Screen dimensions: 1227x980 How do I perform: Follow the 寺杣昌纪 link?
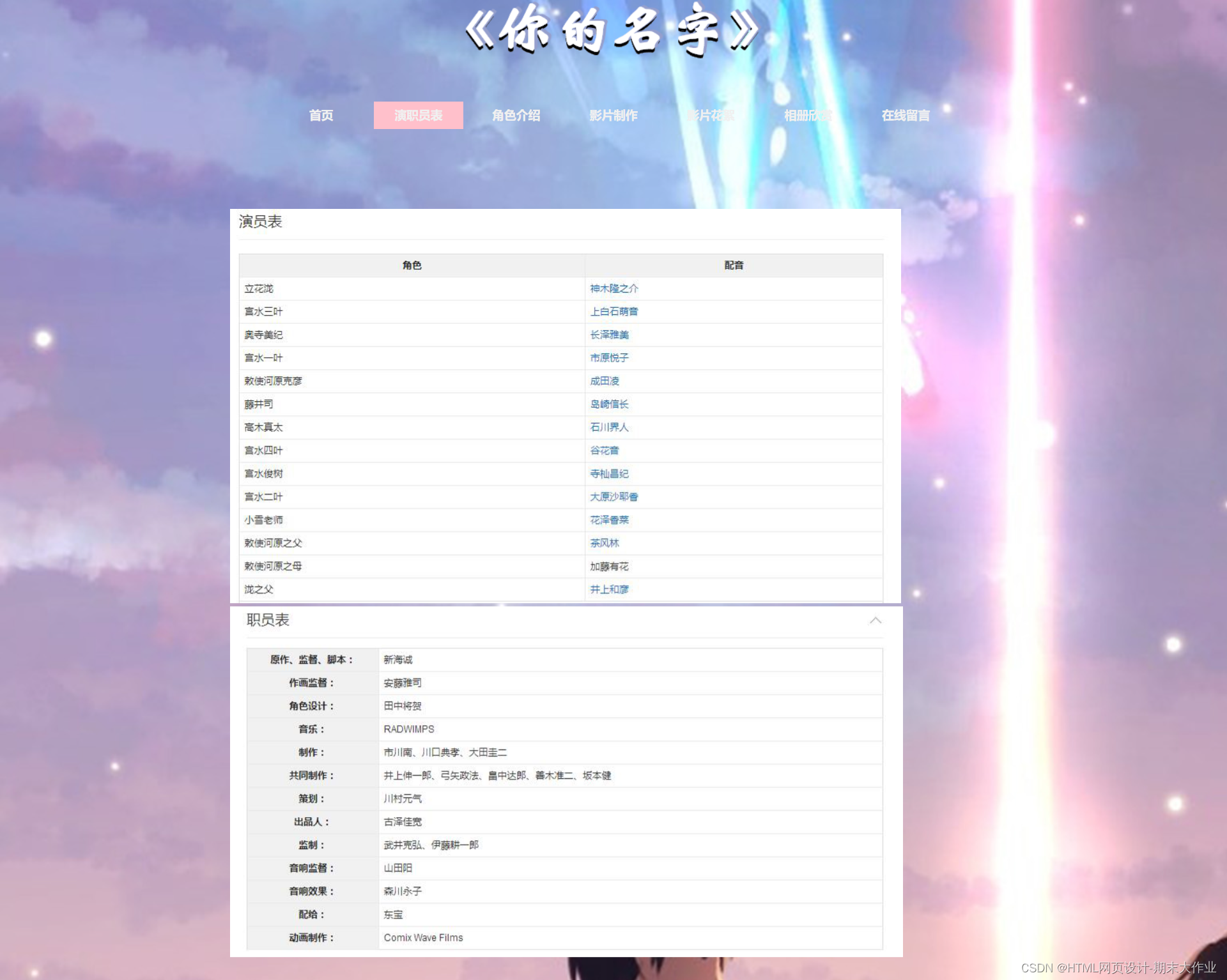[x=609, y=473]
